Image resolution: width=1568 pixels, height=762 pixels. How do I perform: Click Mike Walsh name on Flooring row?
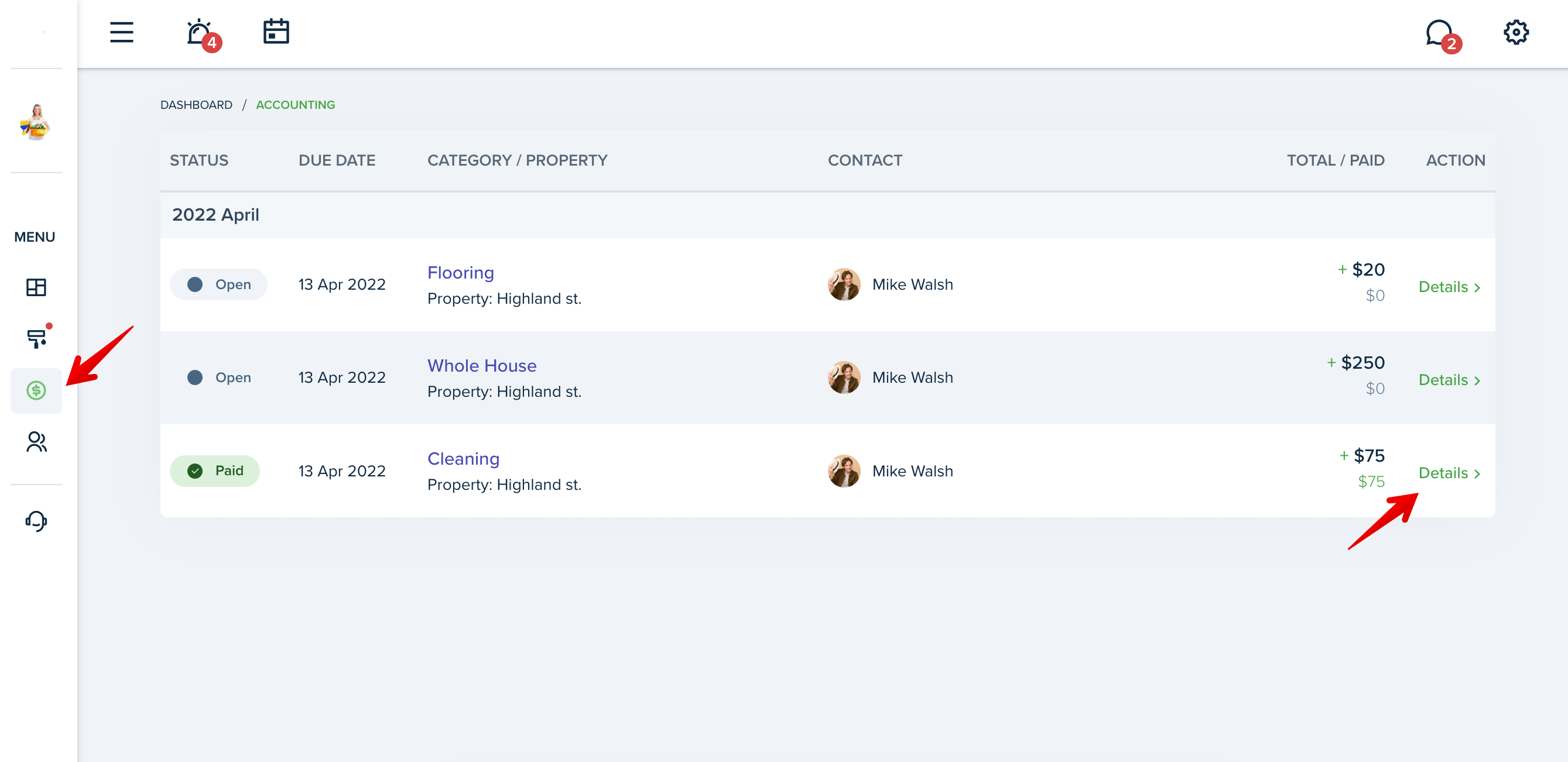pyautogui.click(x=912, y=284)
